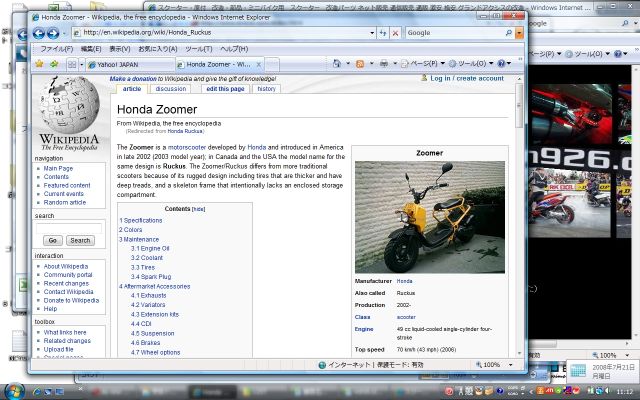Open the Windows Start orb
Screen dimensions: 640x400
[x=15, y=391]
